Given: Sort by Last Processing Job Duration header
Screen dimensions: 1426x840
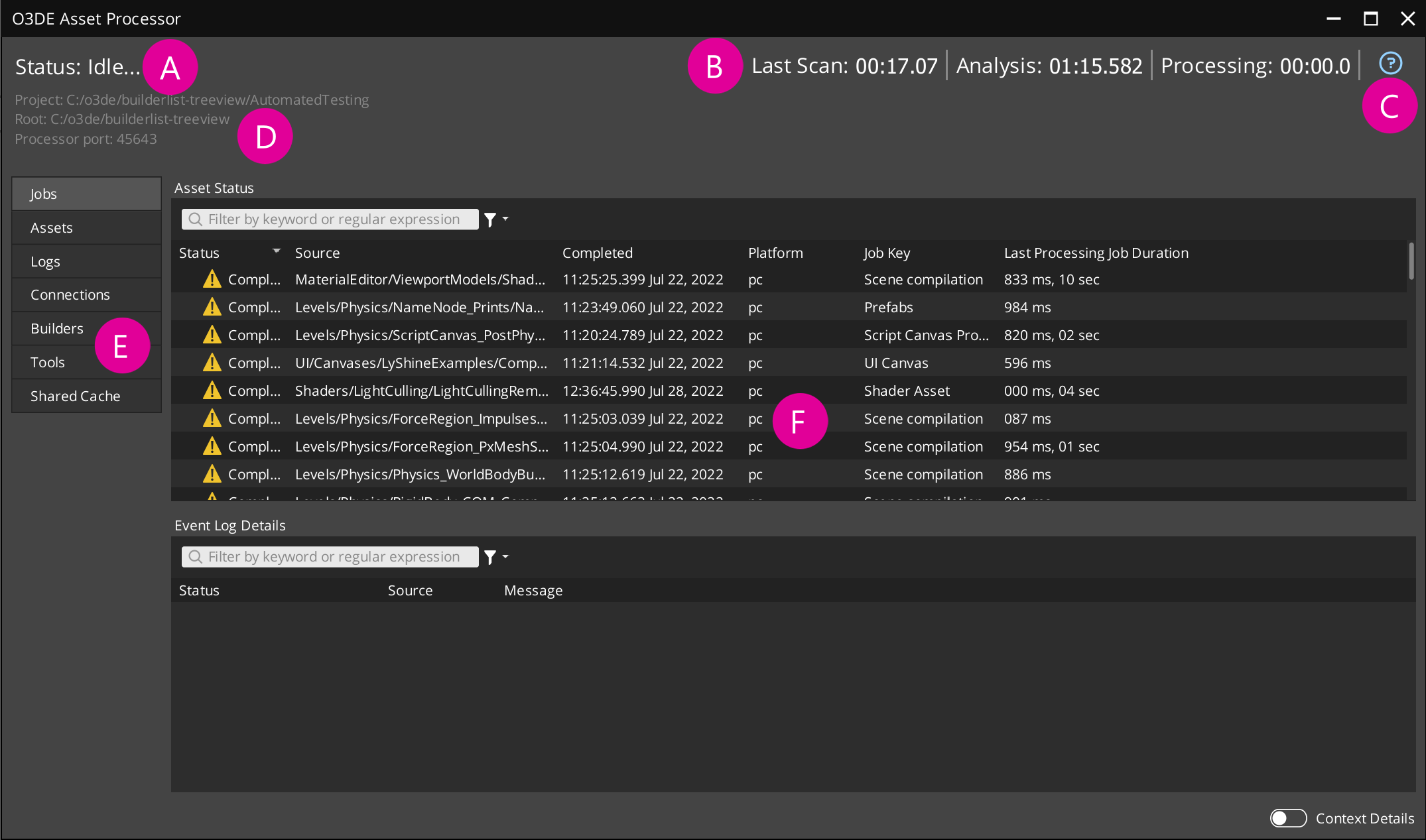Looking at the screenshot, I should (x=1096, y=253).
